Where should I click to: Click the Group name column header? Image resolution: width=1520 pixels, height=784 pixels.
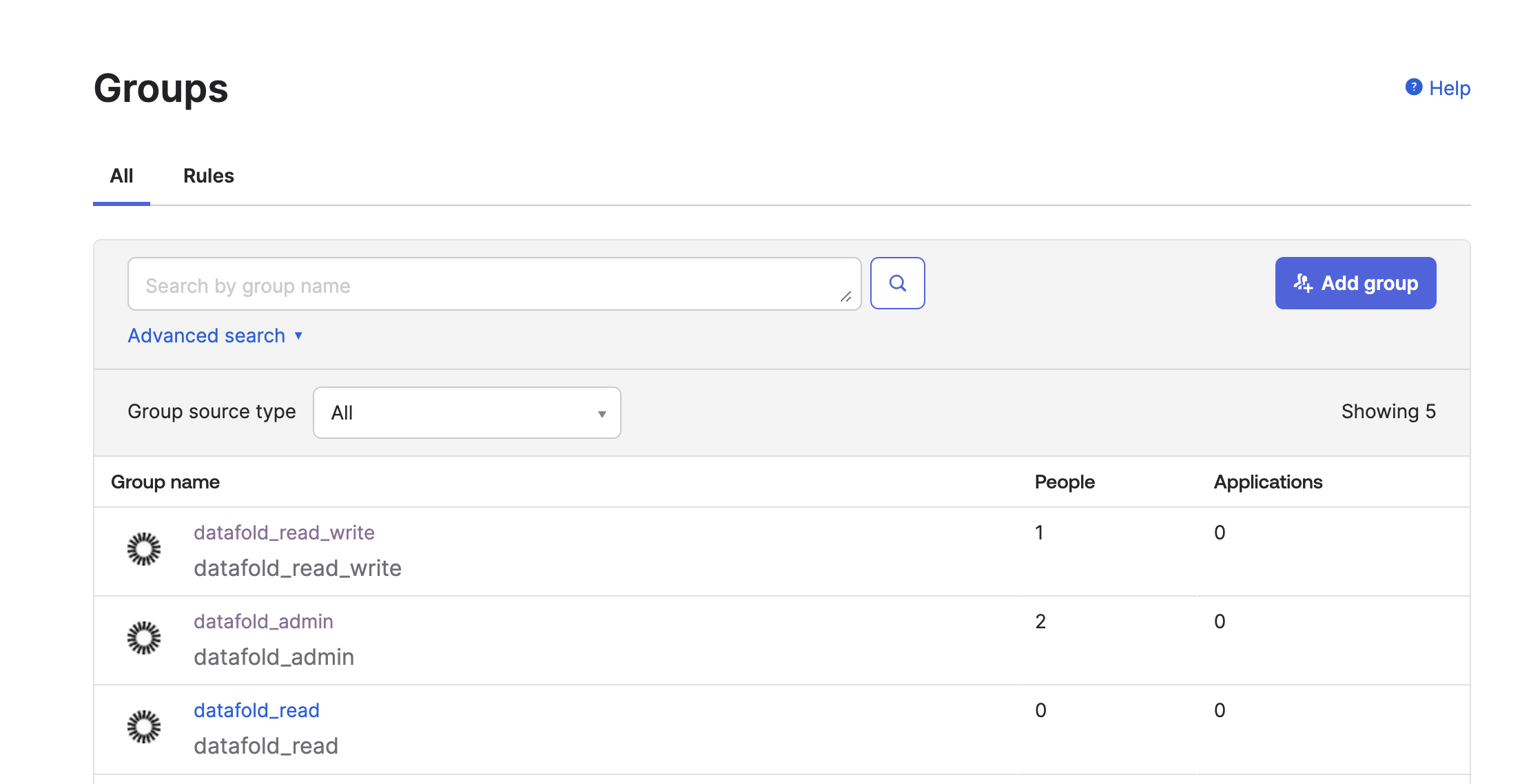165,482
